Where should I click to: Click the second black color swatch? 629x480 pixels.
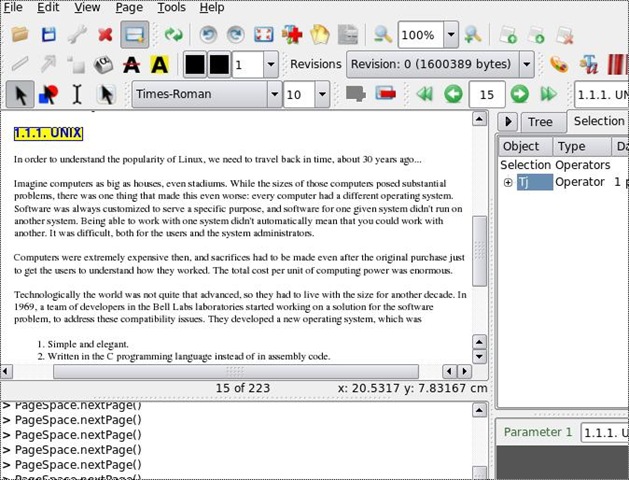(219, 64)
